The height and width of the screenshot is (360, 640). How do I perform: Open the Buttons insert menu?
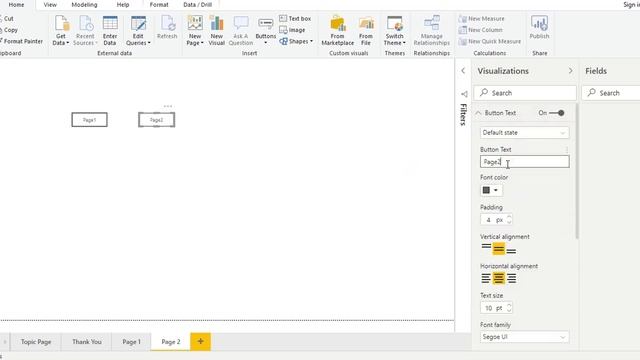point(266,31)
